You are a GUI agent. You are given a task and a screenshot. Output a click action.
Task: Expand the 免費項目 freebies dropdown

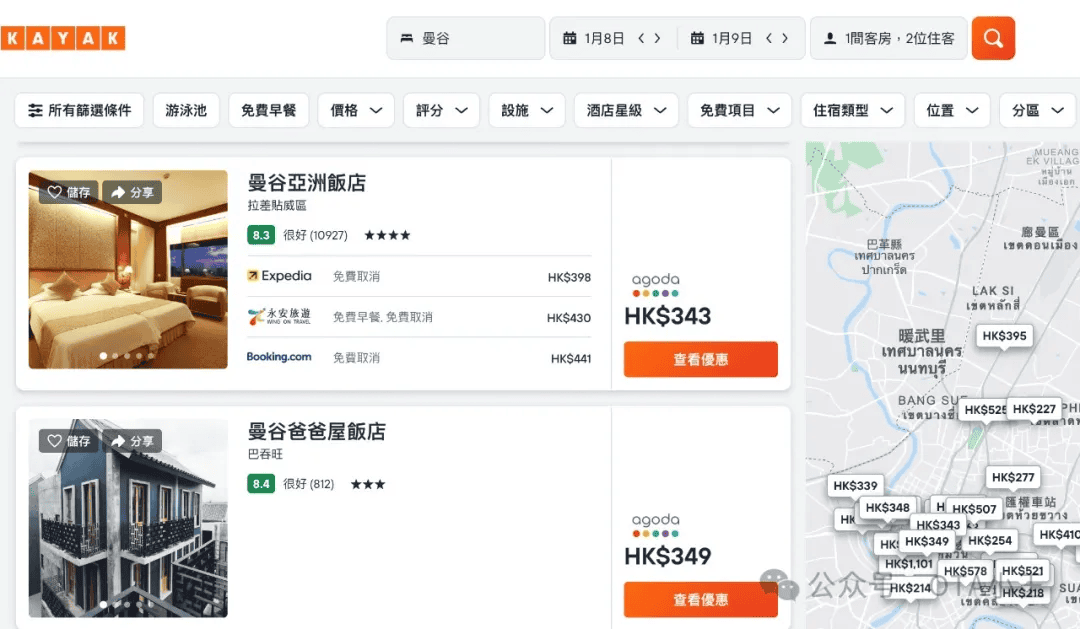click(x=739, y=110)
